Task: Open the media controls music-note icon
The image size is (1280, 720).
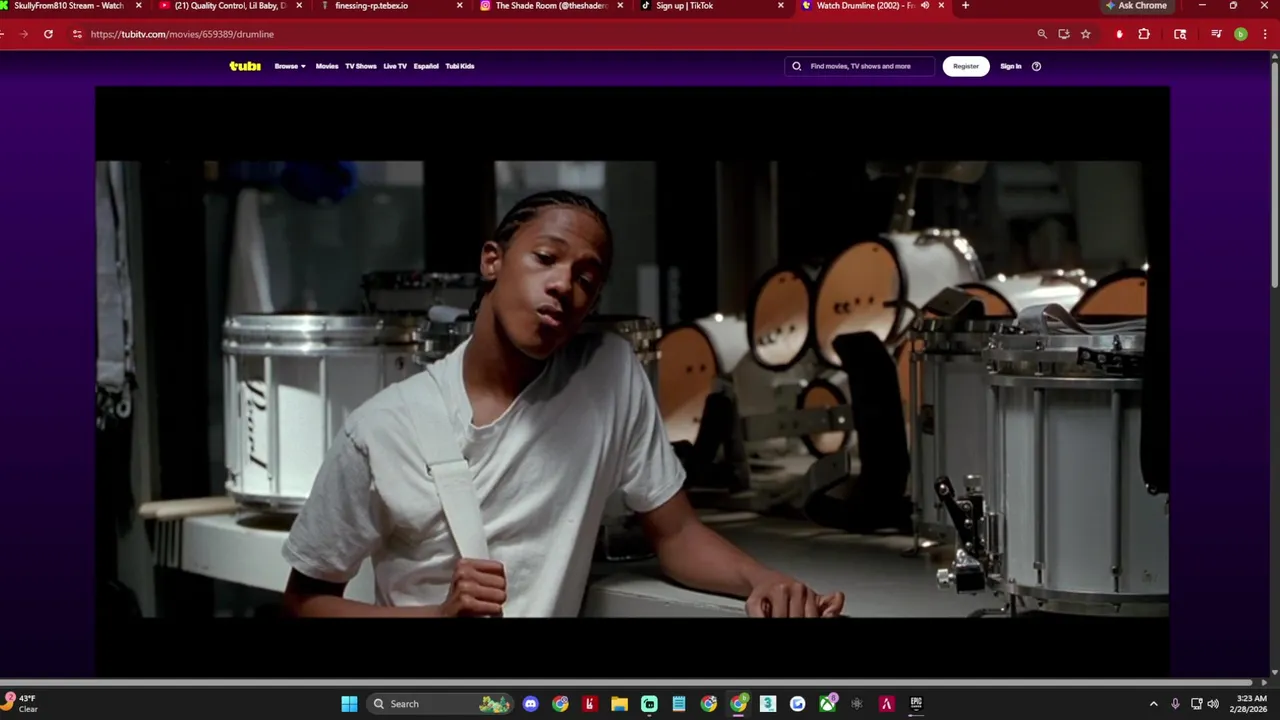Action: pyautogui.click(x=1216, y=34)
